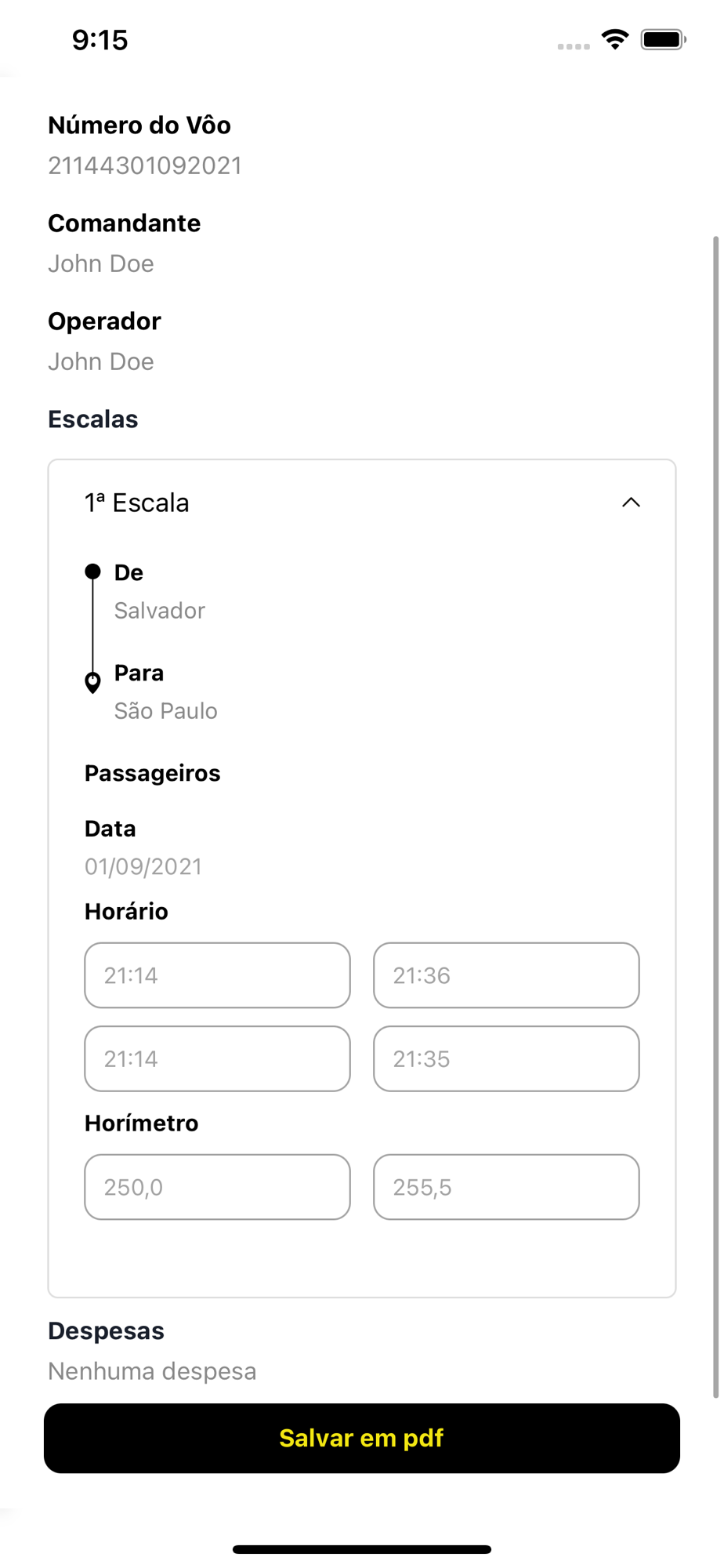Select the 255,5 Horímetro field
The height and width of the screenshot is (1568, 724).
pyautogui.click(x=506, y=1187)
